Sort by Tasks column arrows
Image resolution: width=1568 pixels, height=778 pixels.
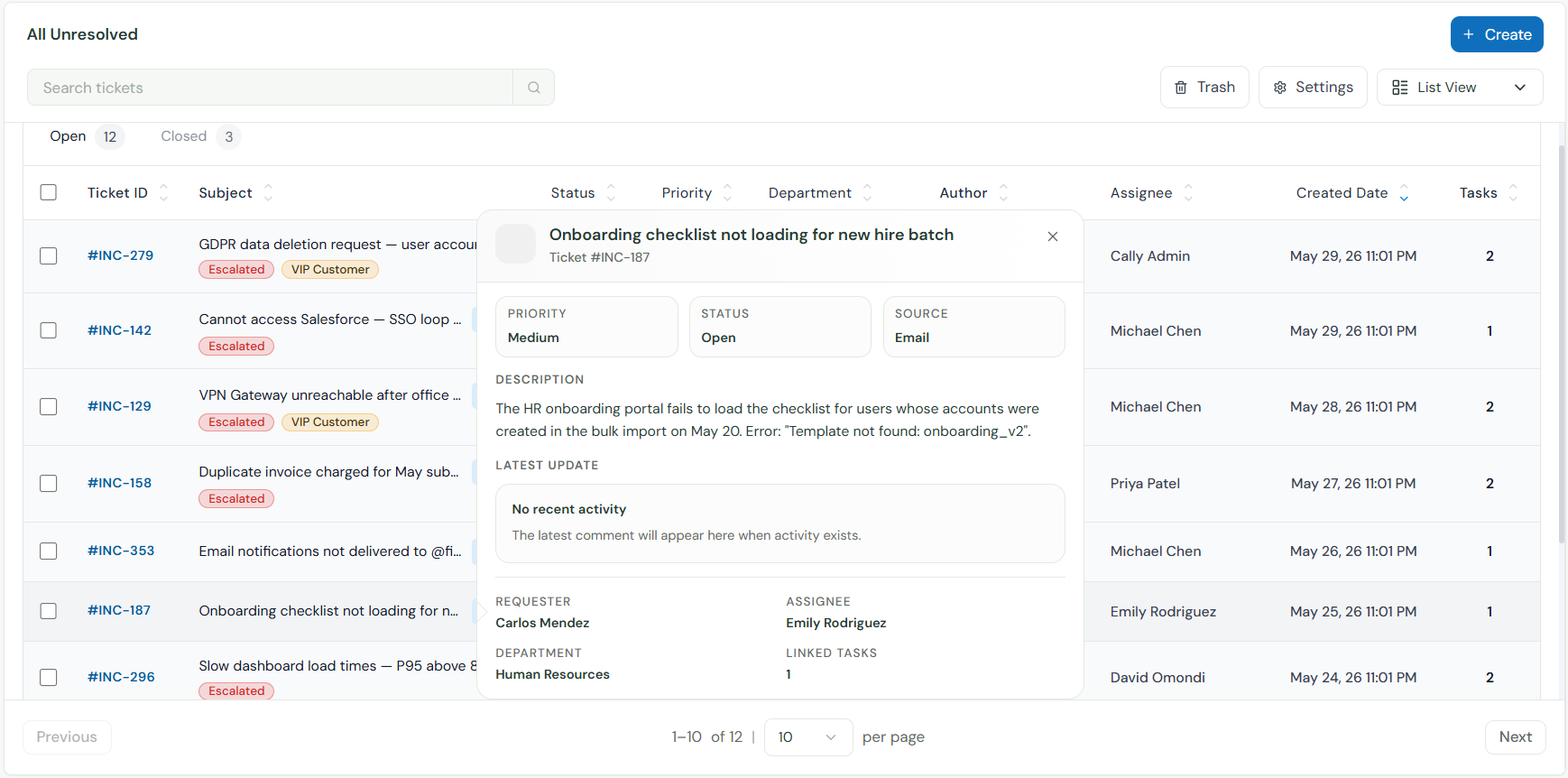coord(1513,193)
